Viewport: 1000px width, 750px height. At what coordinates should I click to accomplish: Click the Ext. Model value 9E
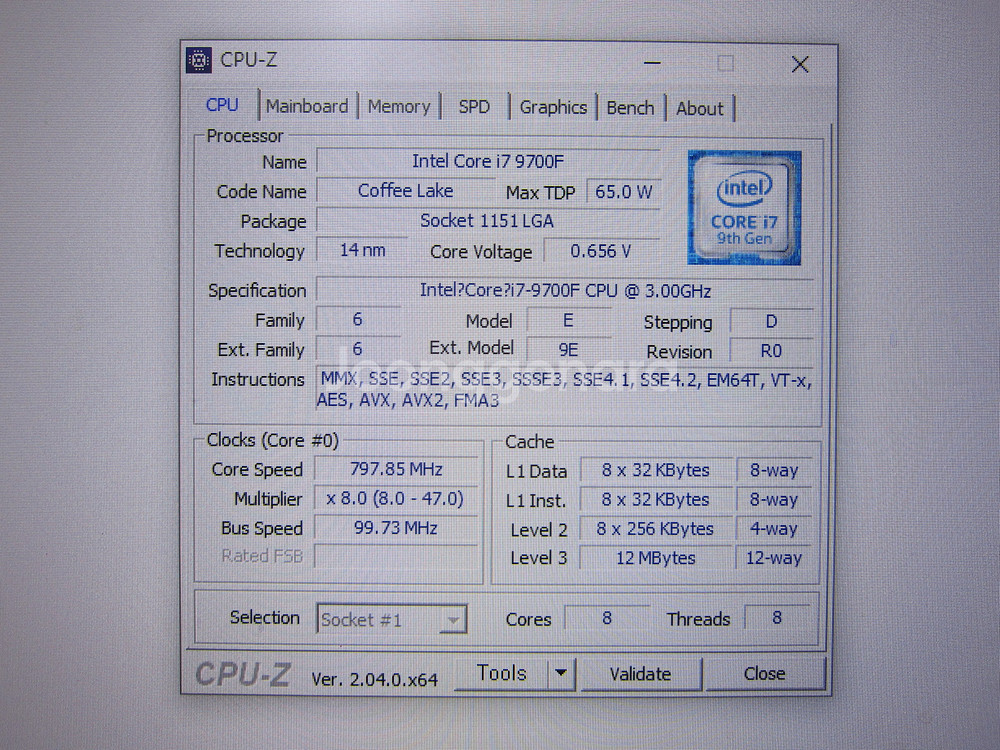click(x=569, y=350)
